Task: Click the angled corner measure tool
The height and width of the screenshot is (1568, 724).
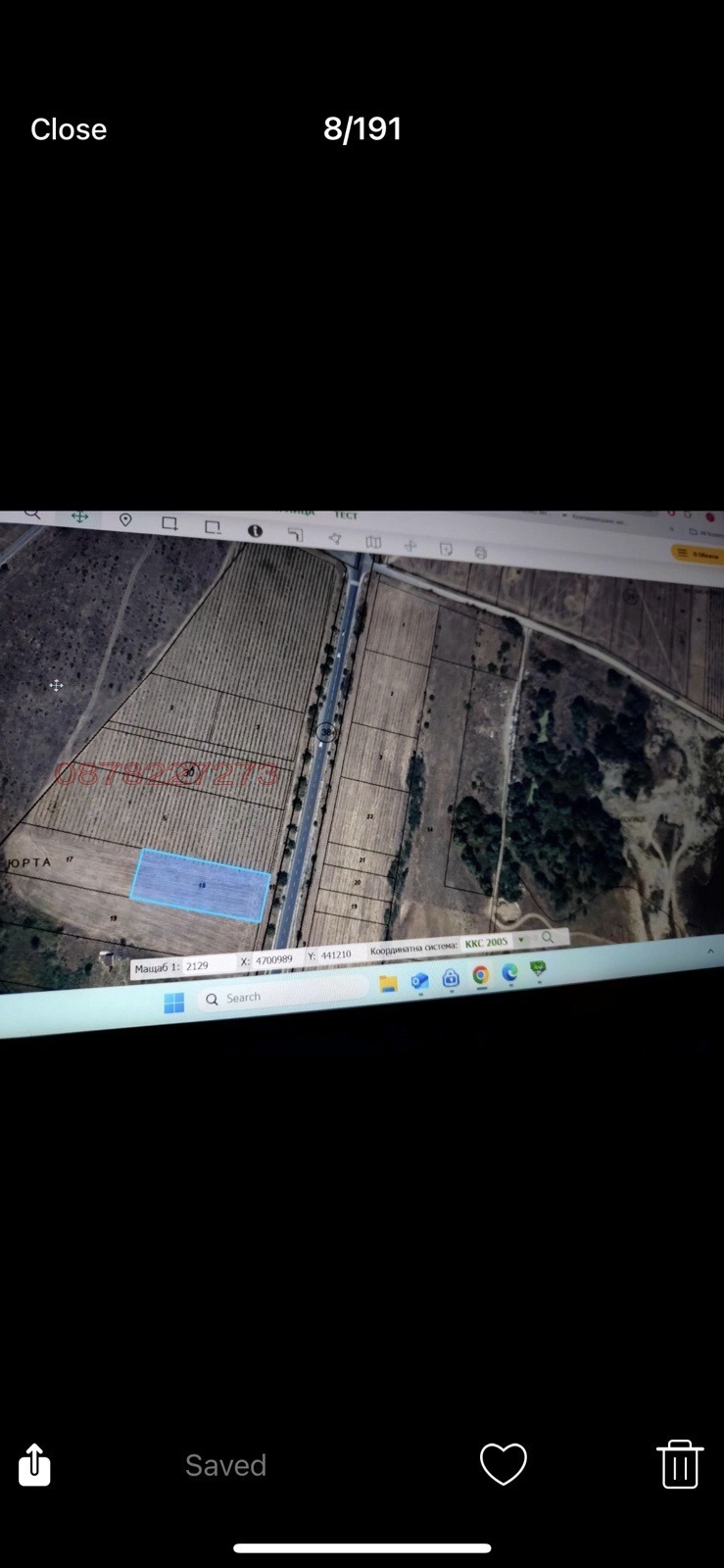Action: [x=296, y=534]
